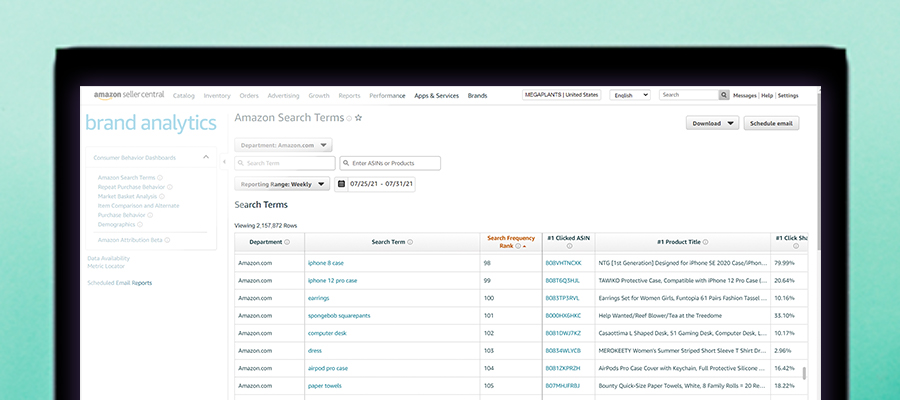Image resolution: width=900 pixels, height=400 pixels.
Task: Open the calendar icon in date range
Action: pos(342,184)
